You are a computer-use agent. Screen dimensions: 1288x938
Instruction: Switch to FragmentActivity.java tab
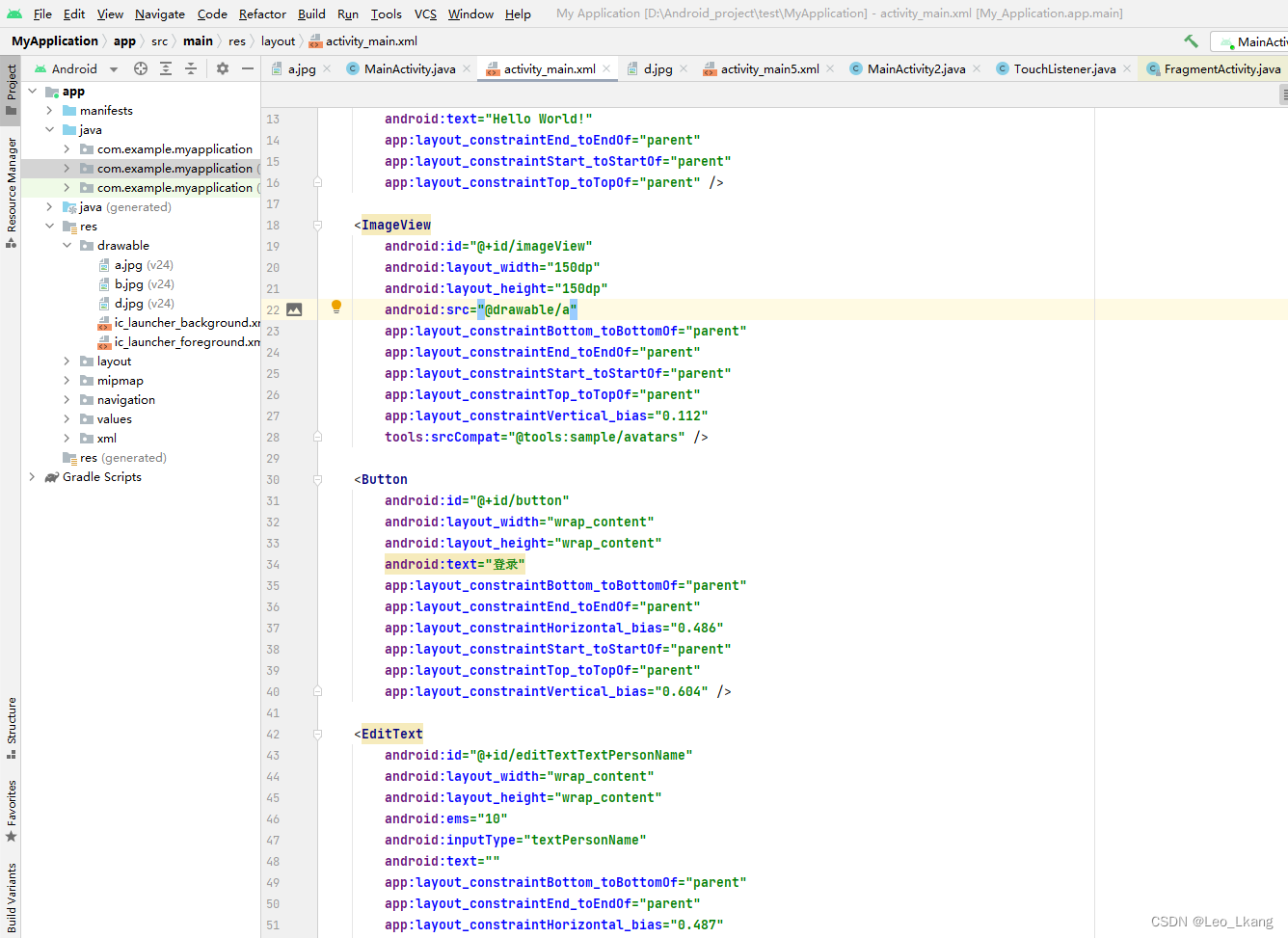pos(1213,68)
